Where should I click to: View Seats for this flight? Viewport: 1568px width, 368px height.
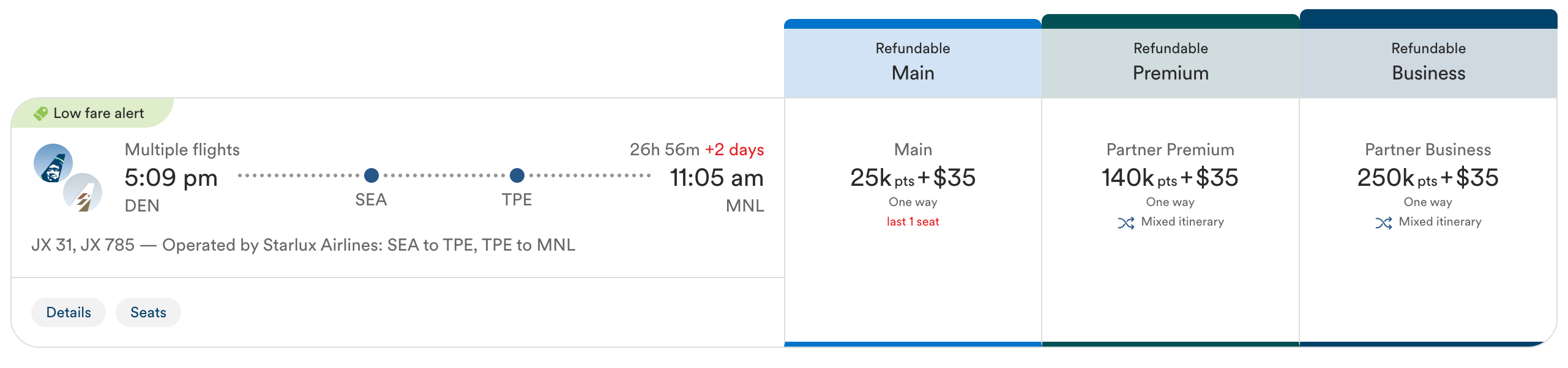coord(148,312)
